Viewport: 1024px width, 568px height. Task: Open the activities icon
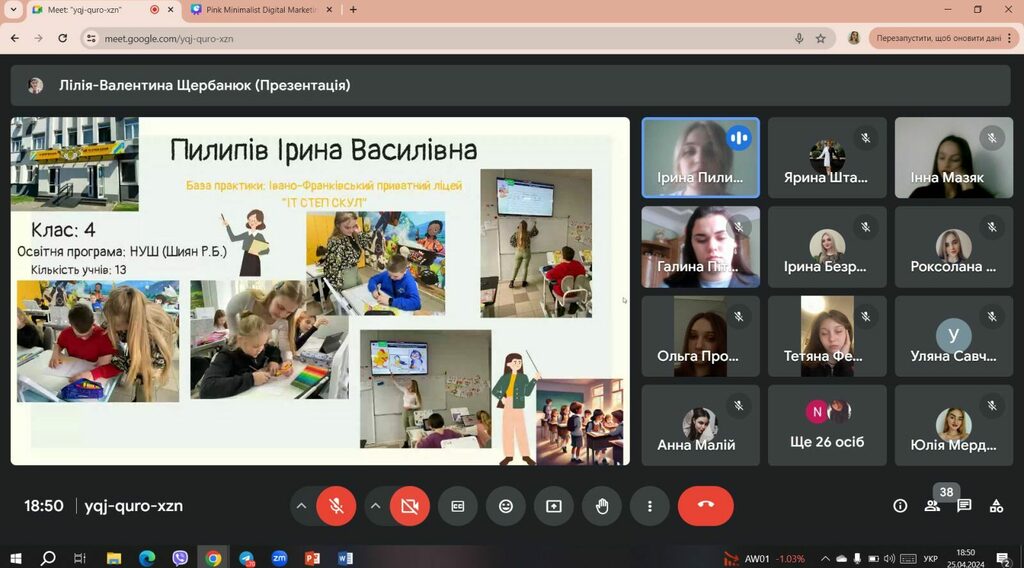996,506
